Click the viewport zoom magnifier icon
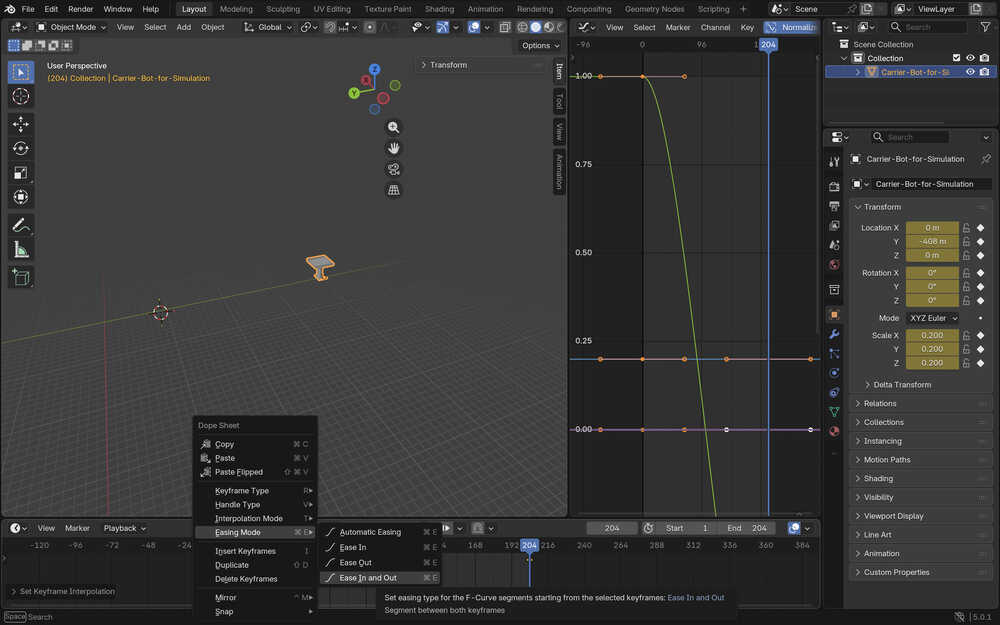Screen dimensions: 1000x625 point(394,127)
